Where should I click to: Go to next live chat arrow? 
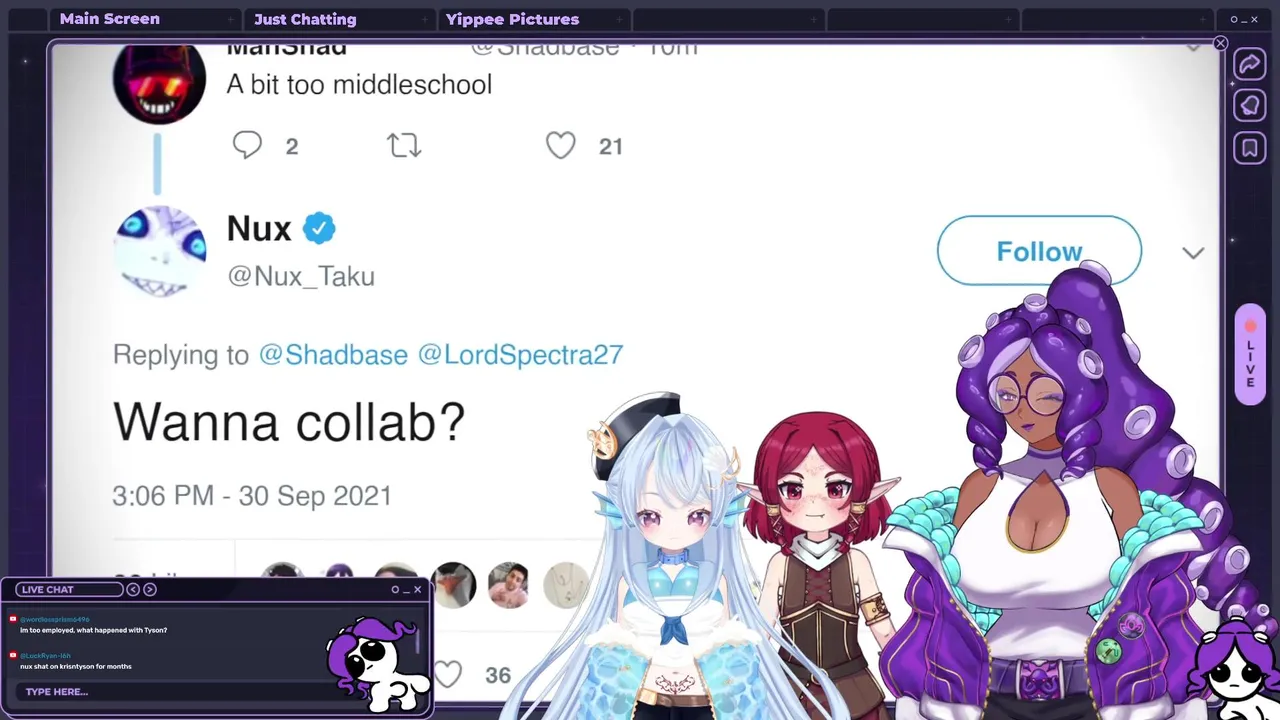150,589
